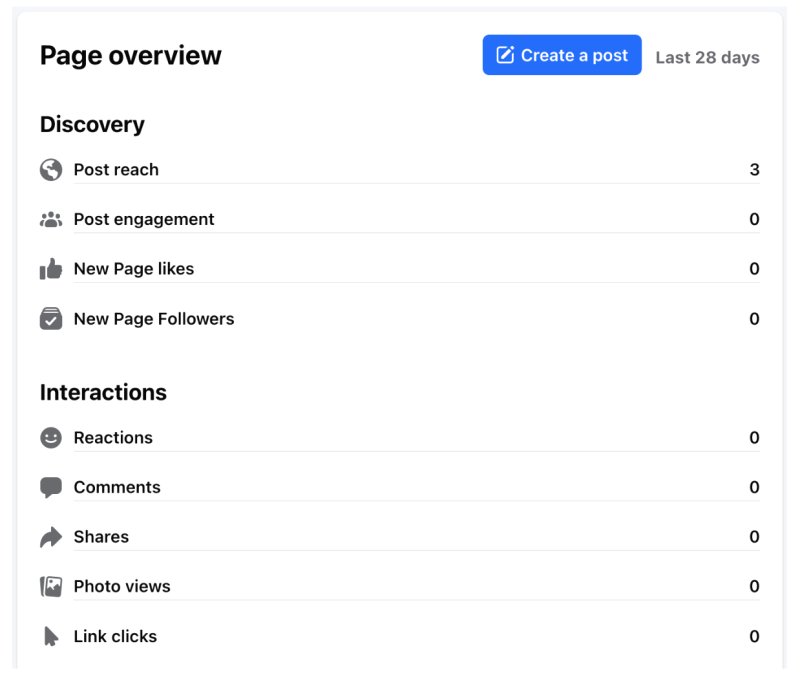Click the Interactions section heading
Image resolution: width=800 pixels, height=679 pixels.
pyautogui.click(x=103, y=393)
